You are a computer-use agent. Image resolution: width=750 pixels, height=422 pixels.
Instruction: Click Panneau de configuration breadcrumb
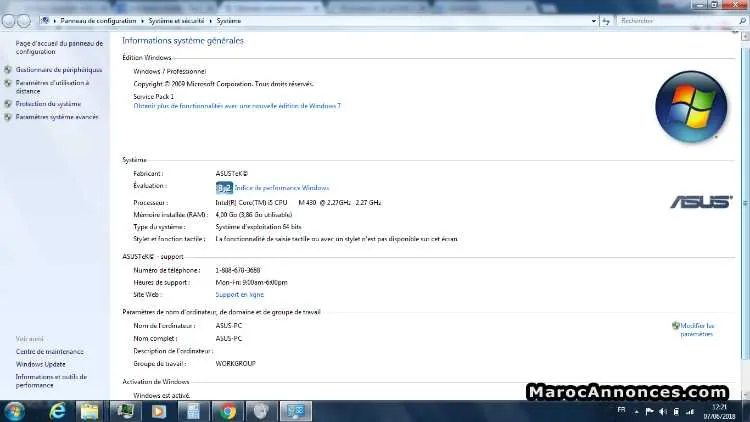98,21
